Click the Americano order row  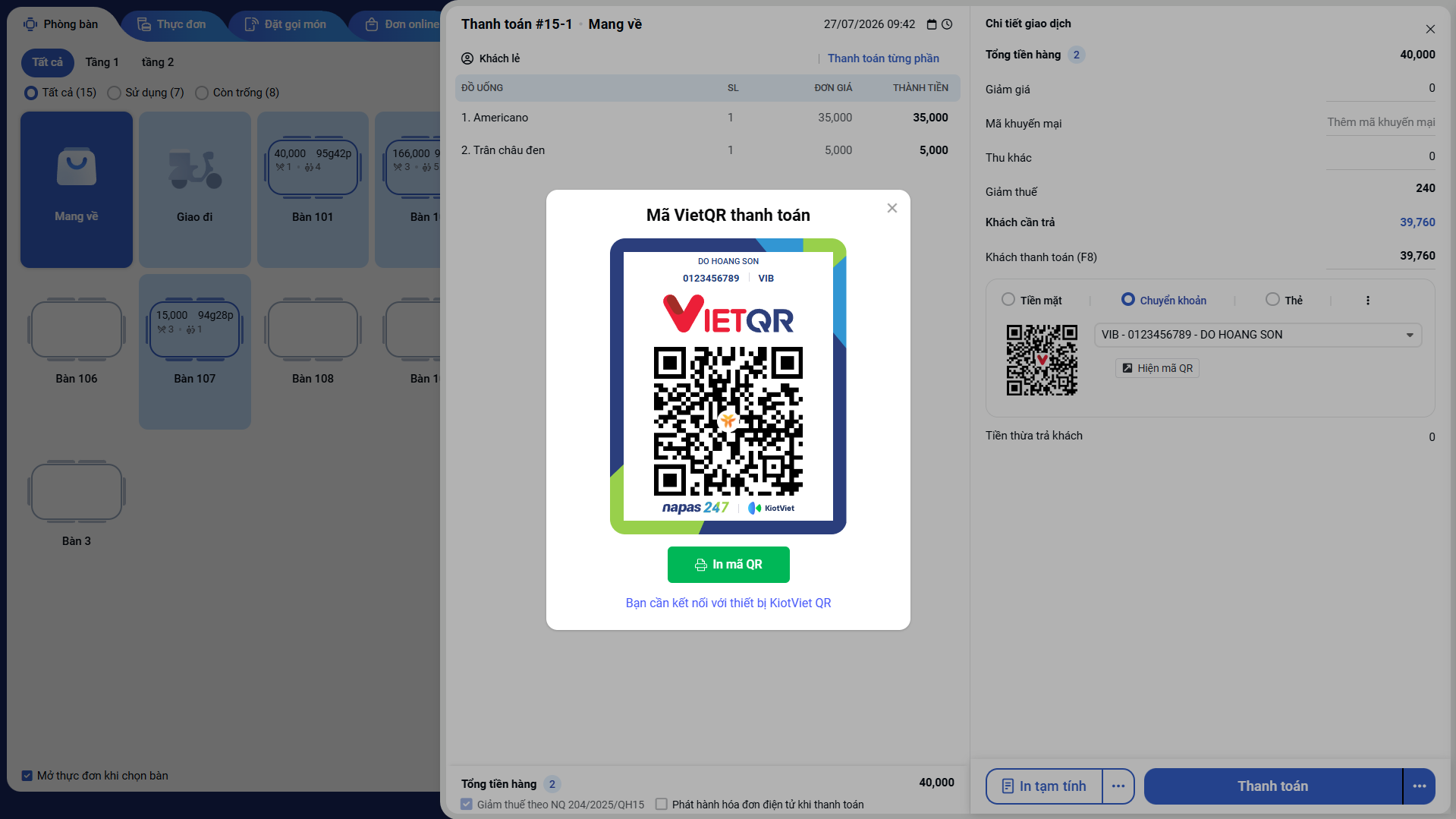click(707, 118)
